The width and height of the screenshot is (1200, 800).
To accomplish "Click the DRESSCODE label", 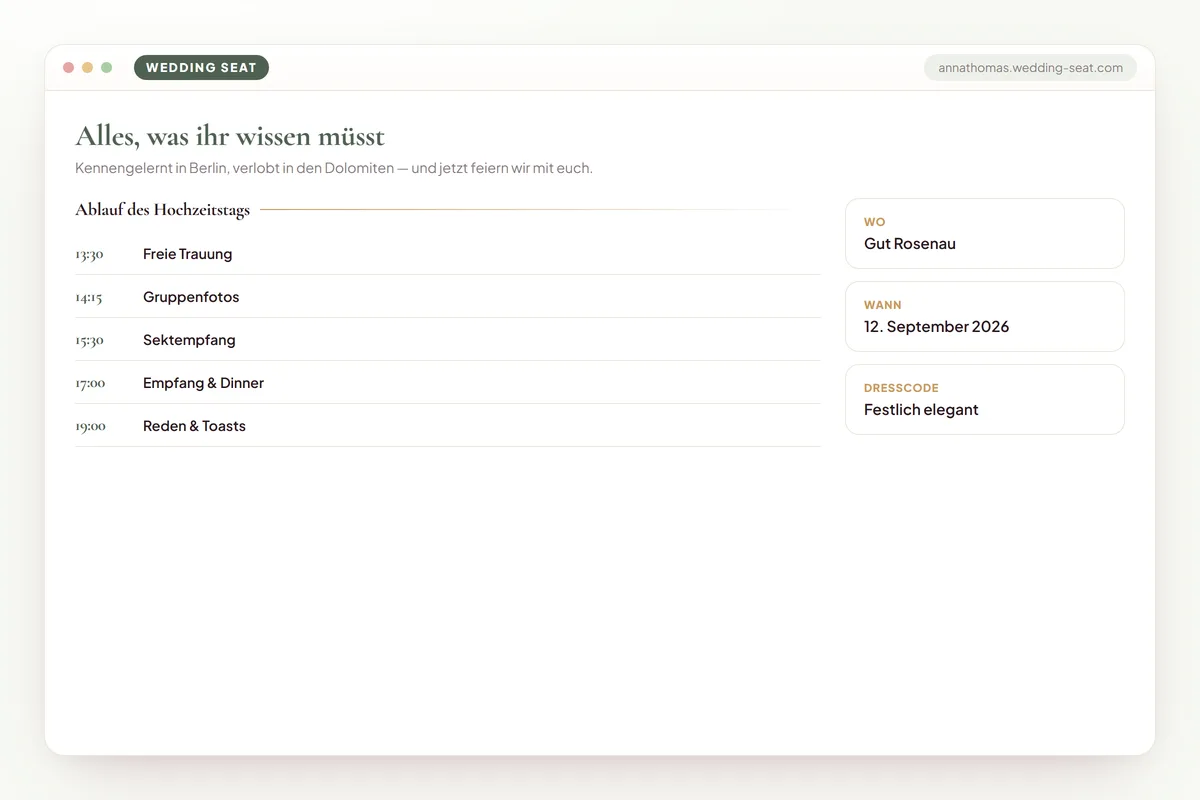I will coord(901,388).
